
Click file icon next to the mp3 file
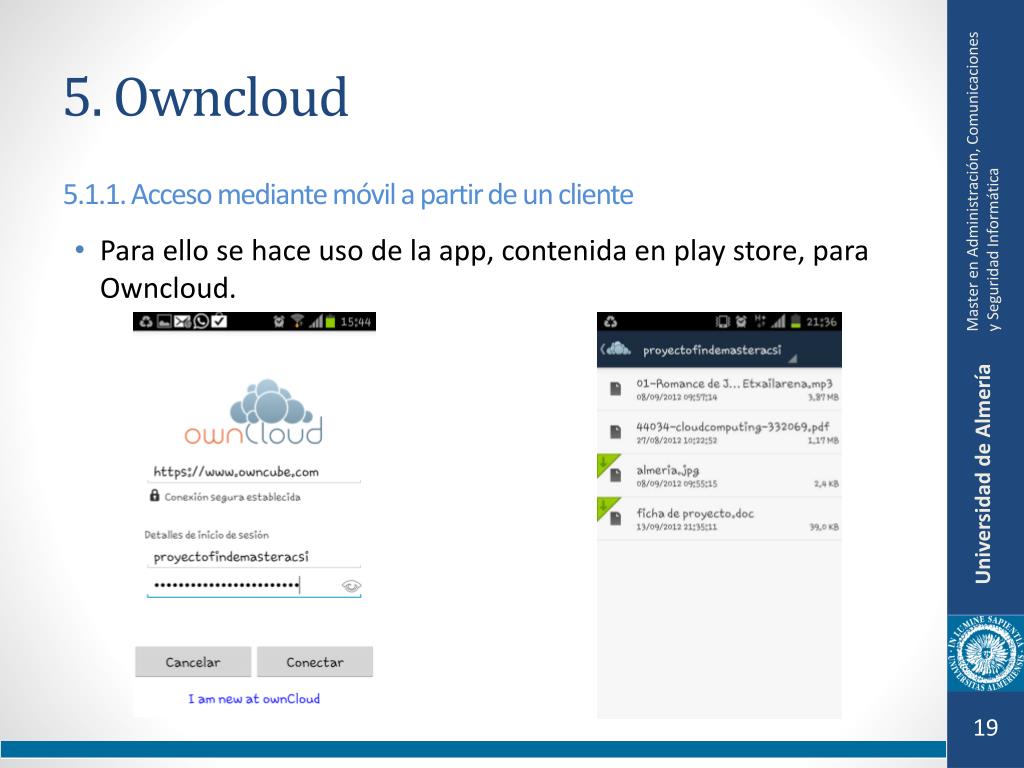pyautogui.click(x=615, y=389)
